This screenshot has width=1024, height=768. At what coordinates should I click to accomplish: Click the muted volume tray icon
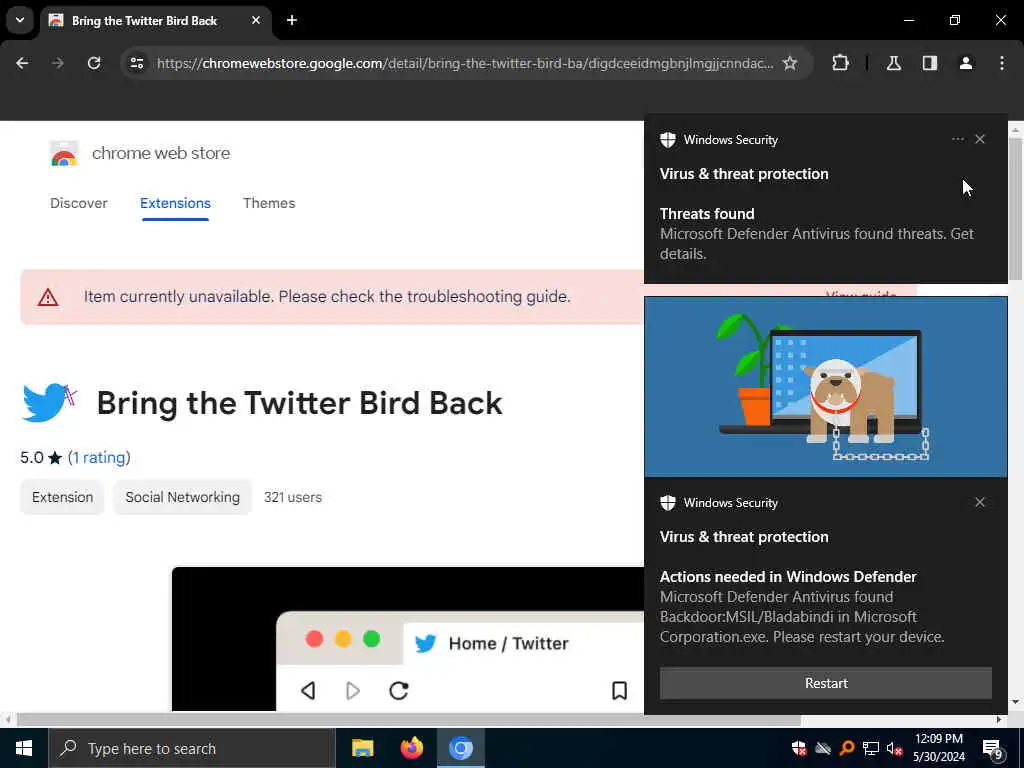tap(895, 748)
